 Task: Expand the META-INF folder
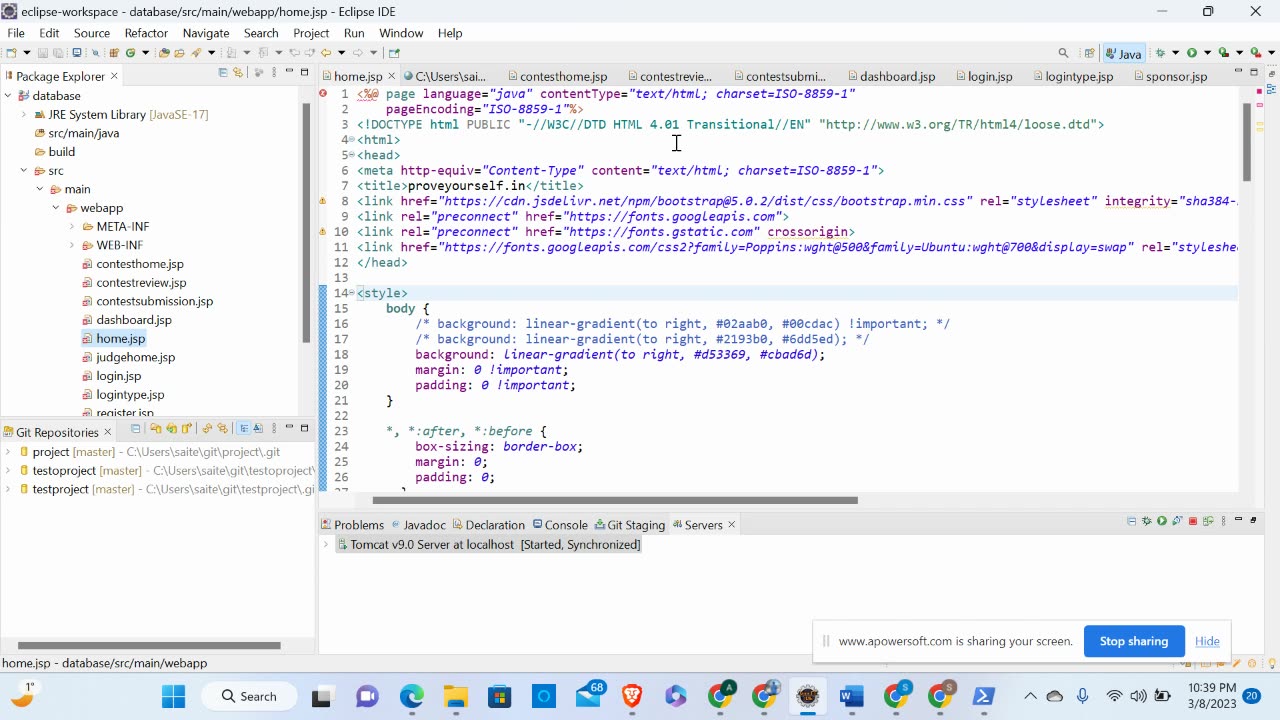pos(72,227)
